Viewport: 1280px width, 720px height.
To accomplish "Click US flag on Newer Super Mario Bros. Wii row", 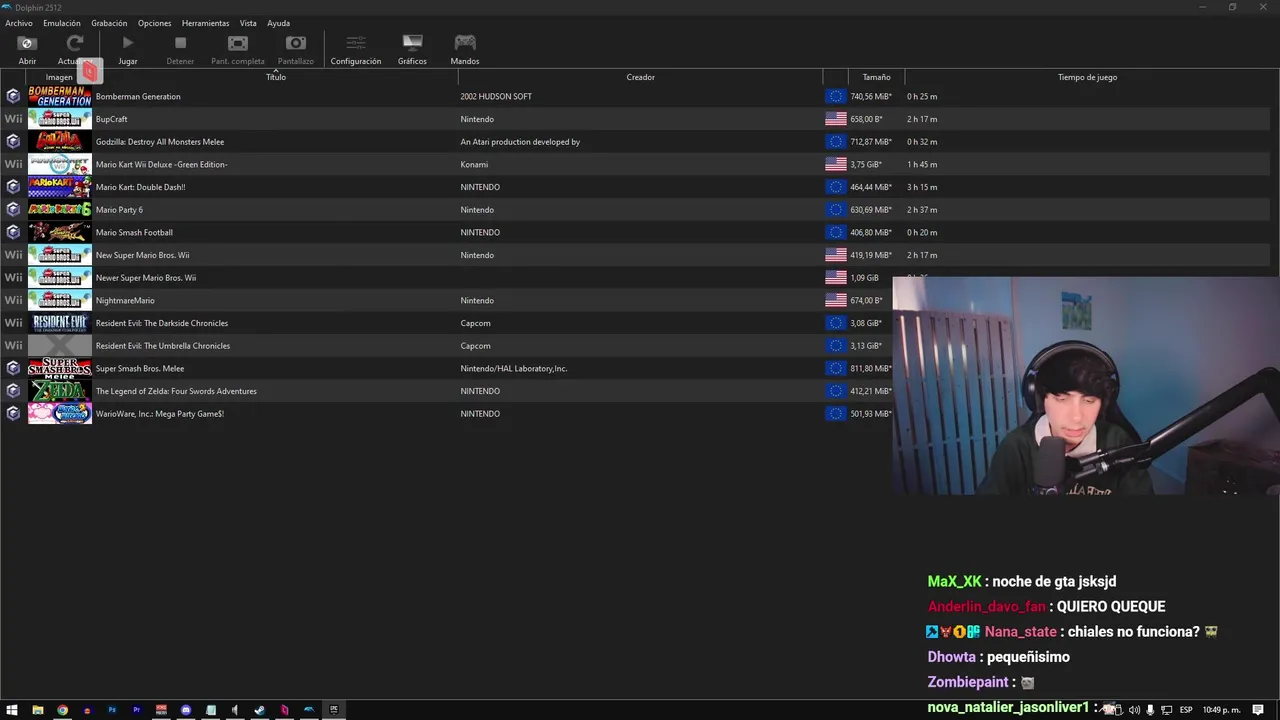I will 836,277.
